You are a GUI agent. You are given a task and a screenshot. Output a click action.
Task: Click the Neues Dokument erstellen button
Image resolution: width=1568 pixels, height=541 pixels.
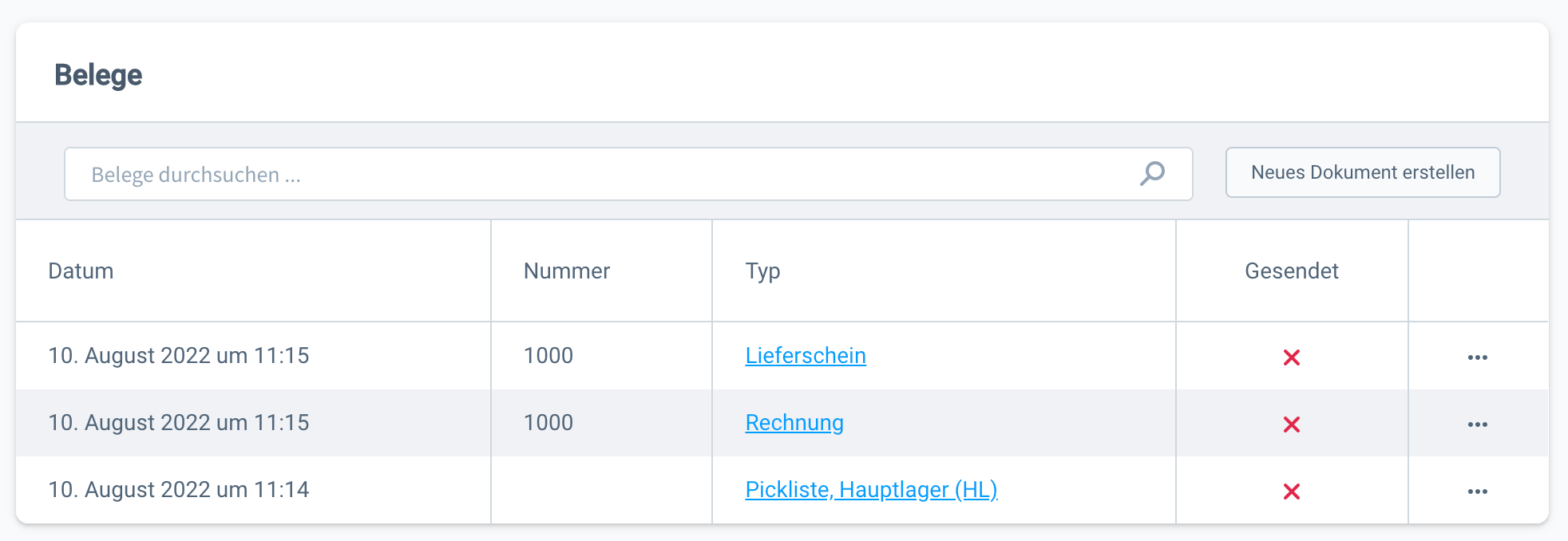[1363, 172]
